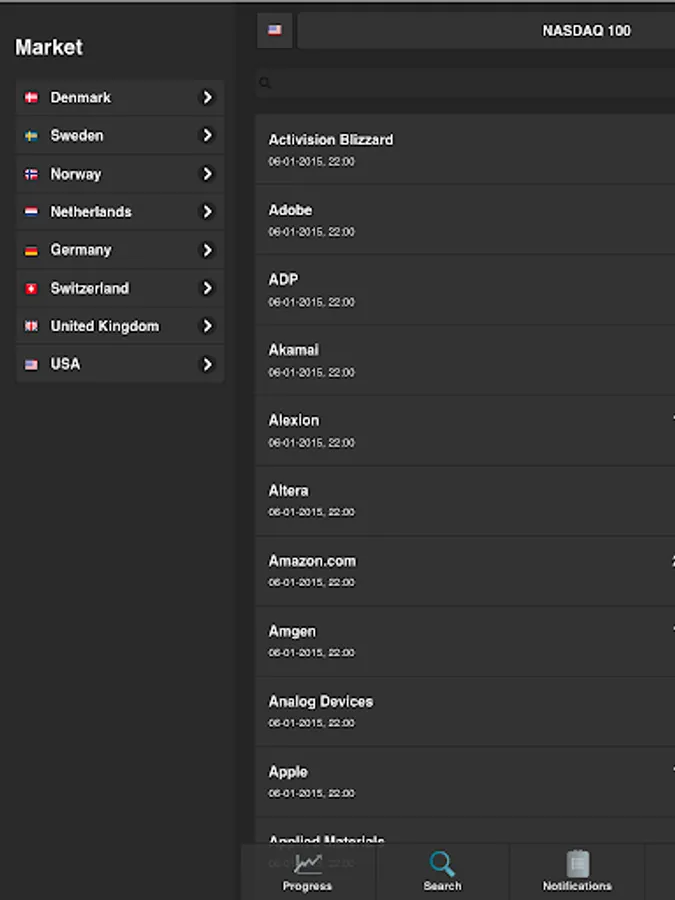Expand the USA market chevron
675x900 pixels.
[x=207, y=365]
